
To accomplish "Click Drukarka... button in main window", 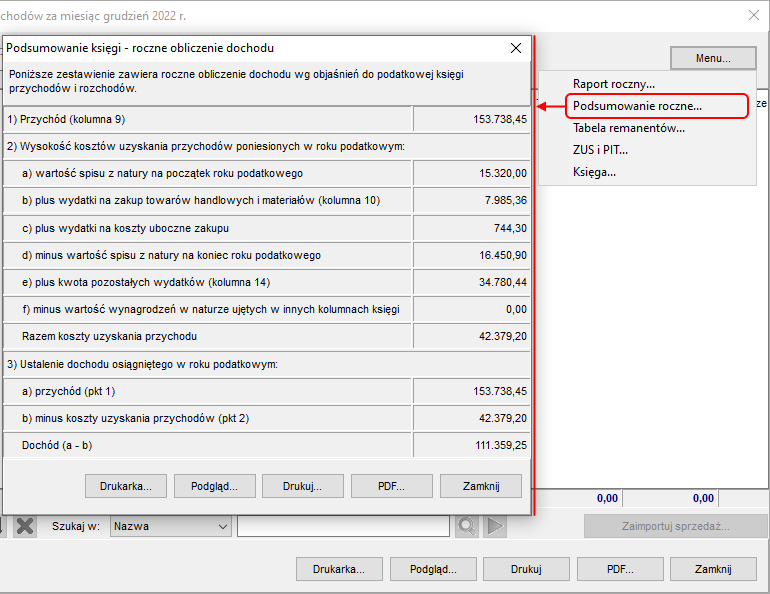I will pos(339,569).
